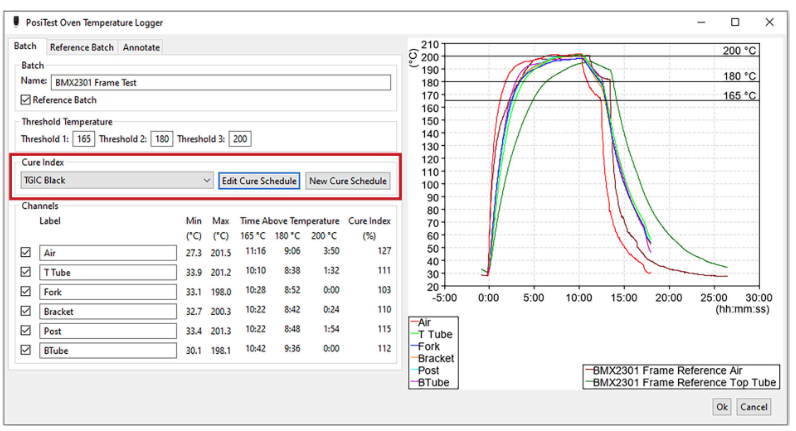This screenshot has width=796, height=431.
Task: Click the Bracket label field
Action: pyautogui.click(x=108, y=312)
